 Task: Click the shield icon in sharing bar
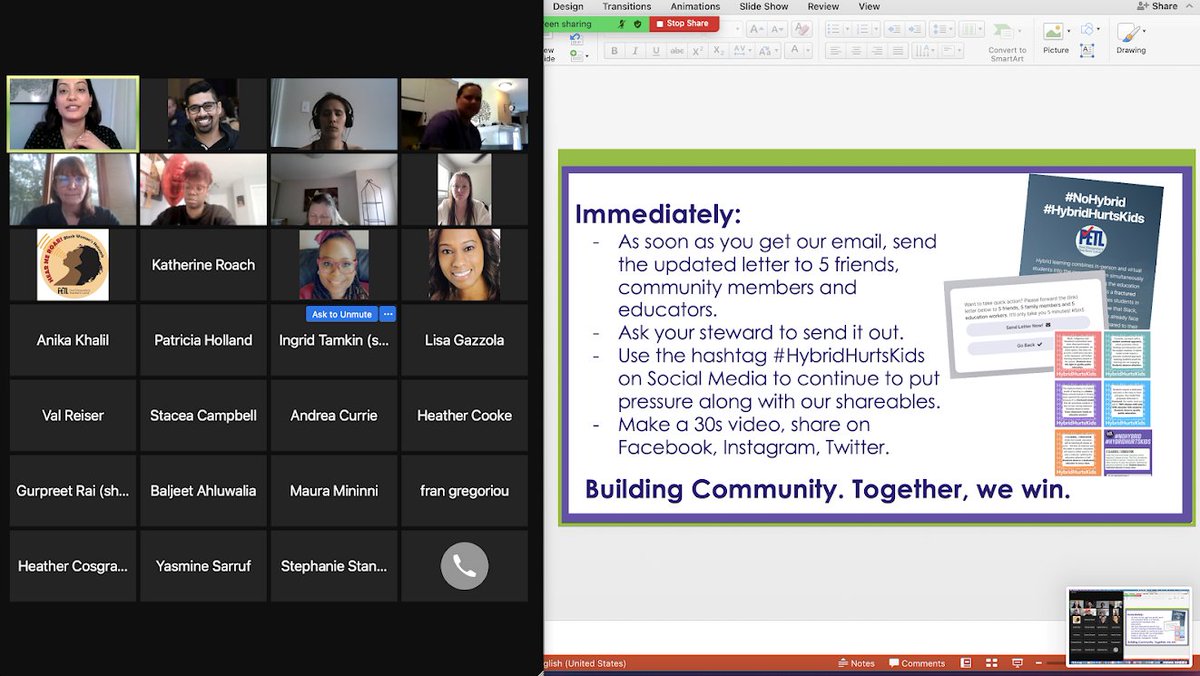(637, 24)
